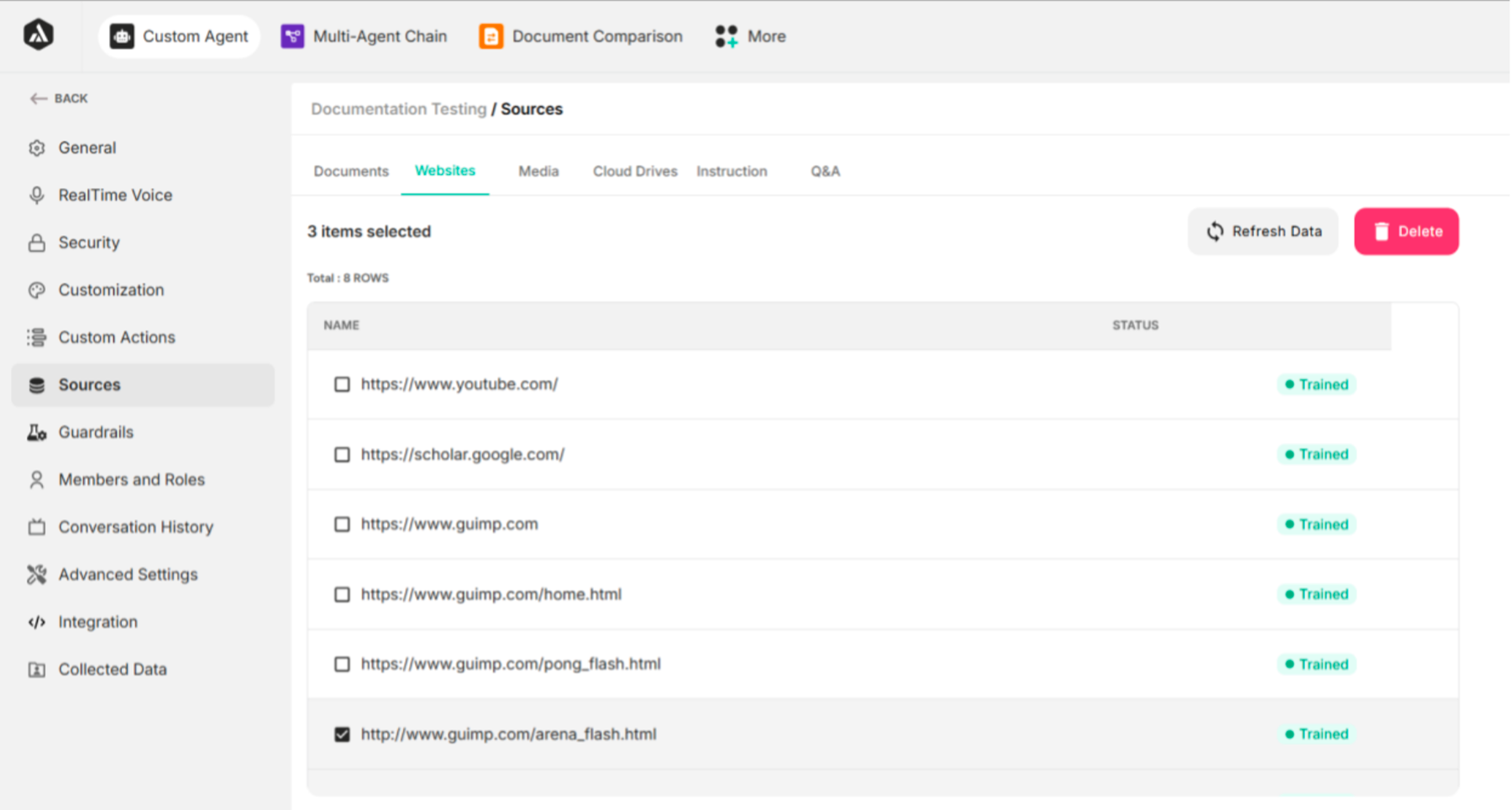Image resolution: width=1512 pixels, height=810 pixels.
Task: Open the More apps grid icon
Action: pyautogui.click(x=726, y=37)
